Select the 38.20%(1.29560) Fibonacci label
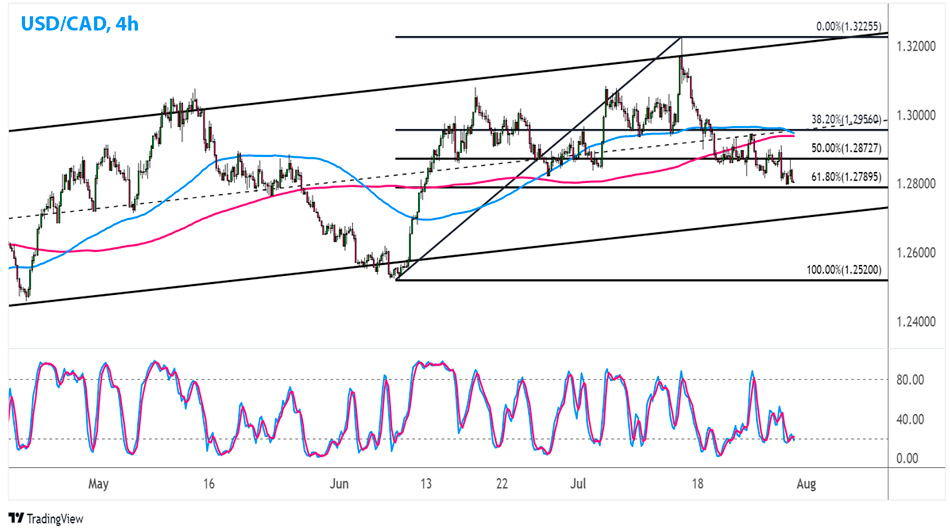 point(846,119)
